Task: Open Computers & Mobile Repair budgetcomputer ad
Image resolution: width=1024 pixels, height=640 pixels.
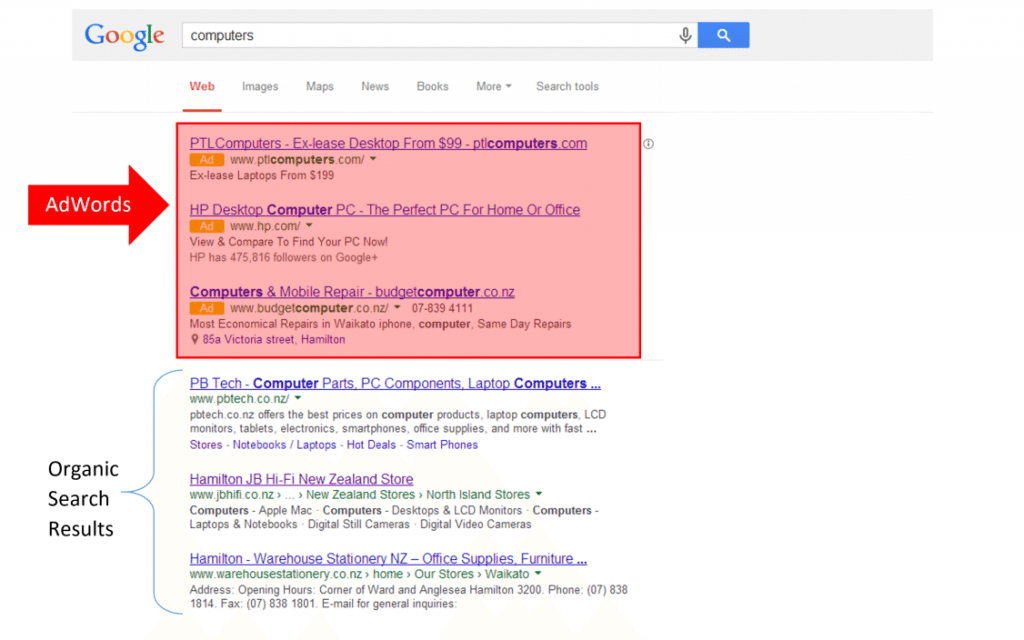Action: coord(352,292)
